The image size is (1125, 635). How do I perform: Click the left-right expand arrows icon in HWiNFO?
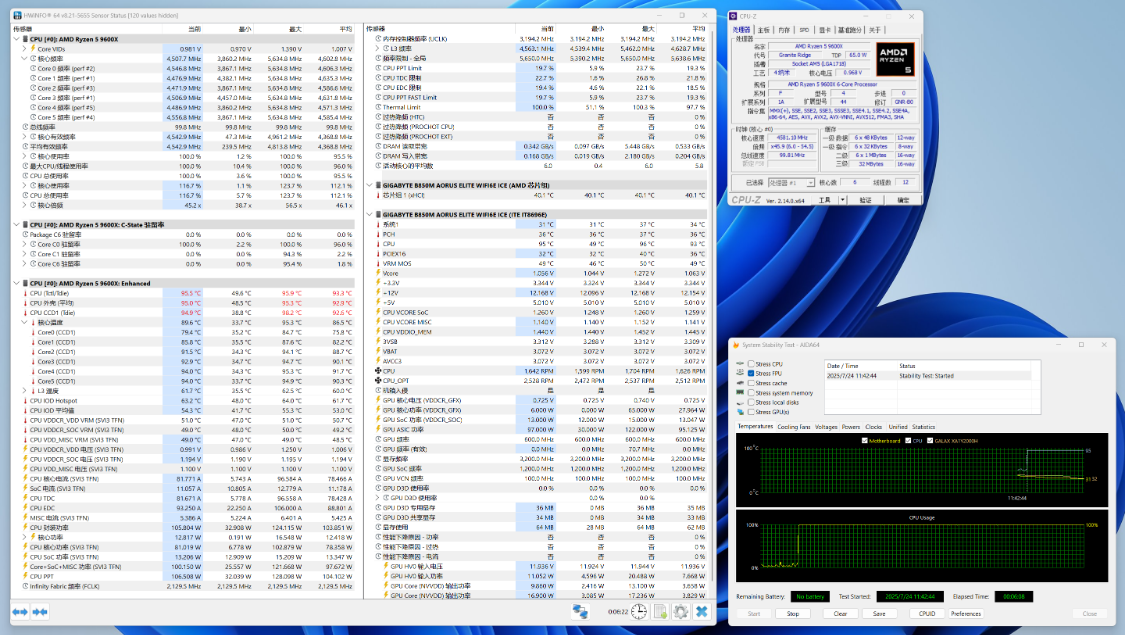pyautogui.click(x=20, y=611)
